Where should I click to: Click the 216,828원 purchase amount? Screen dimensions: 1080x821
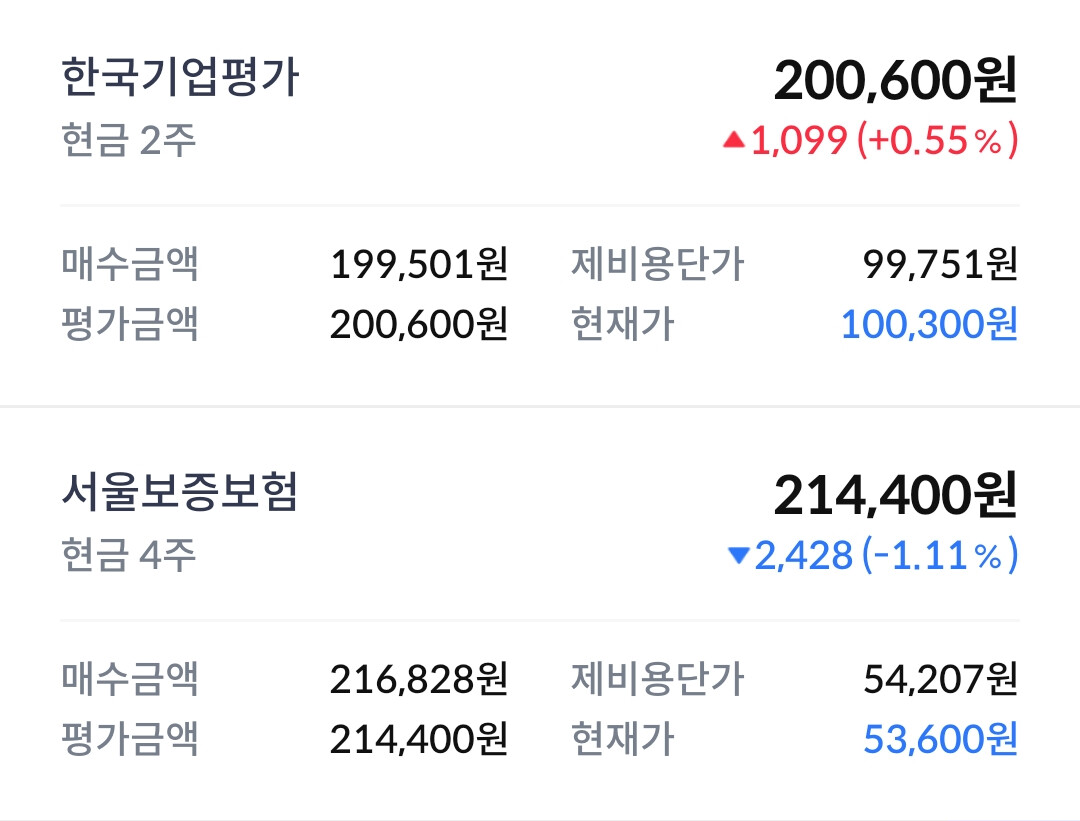[419, 679]
